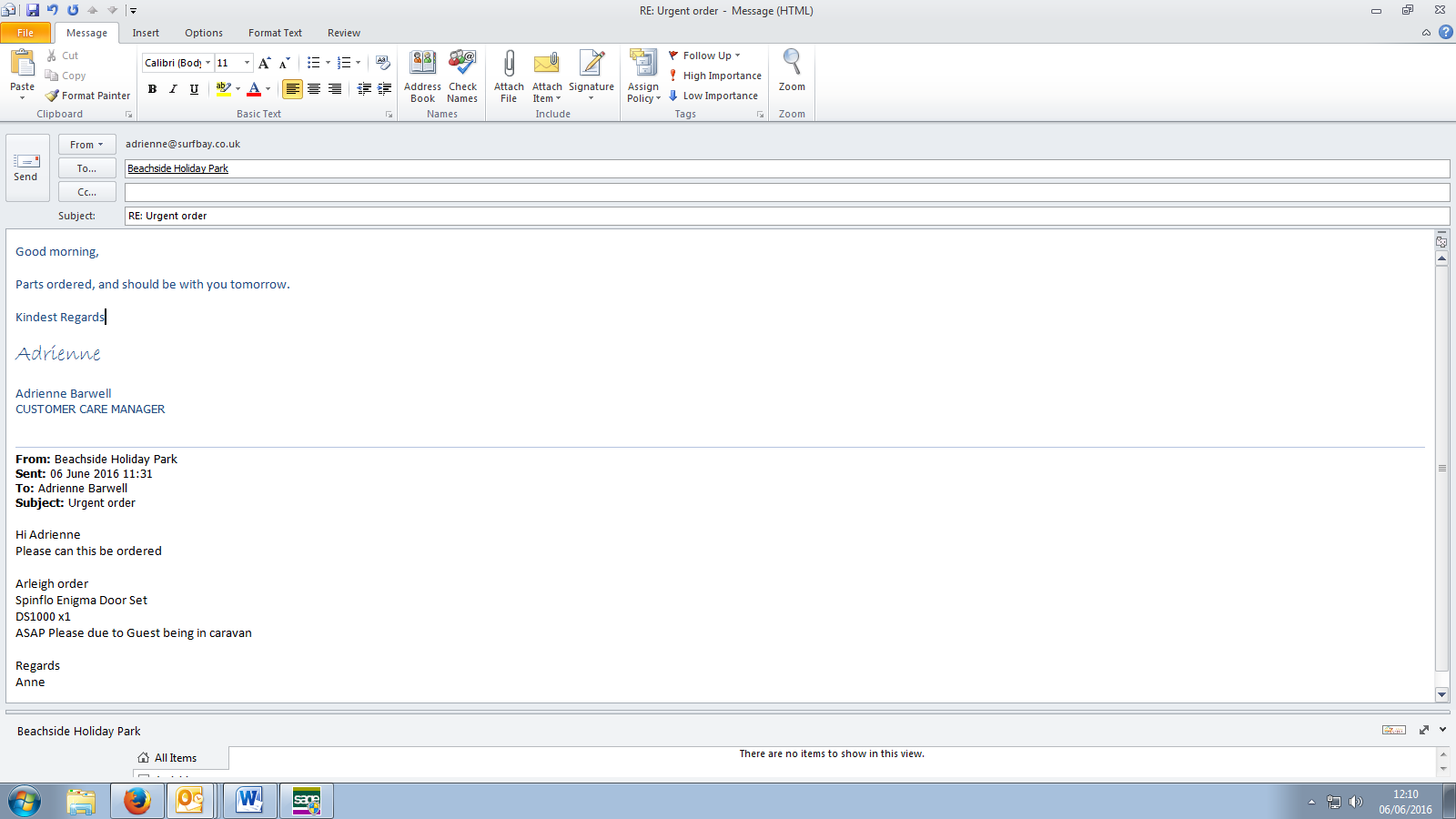The width and height of the screenshot is (1456, 819).
Task: Open Outlook from the Windows taskbar
Action: click(x=190, y=801)
